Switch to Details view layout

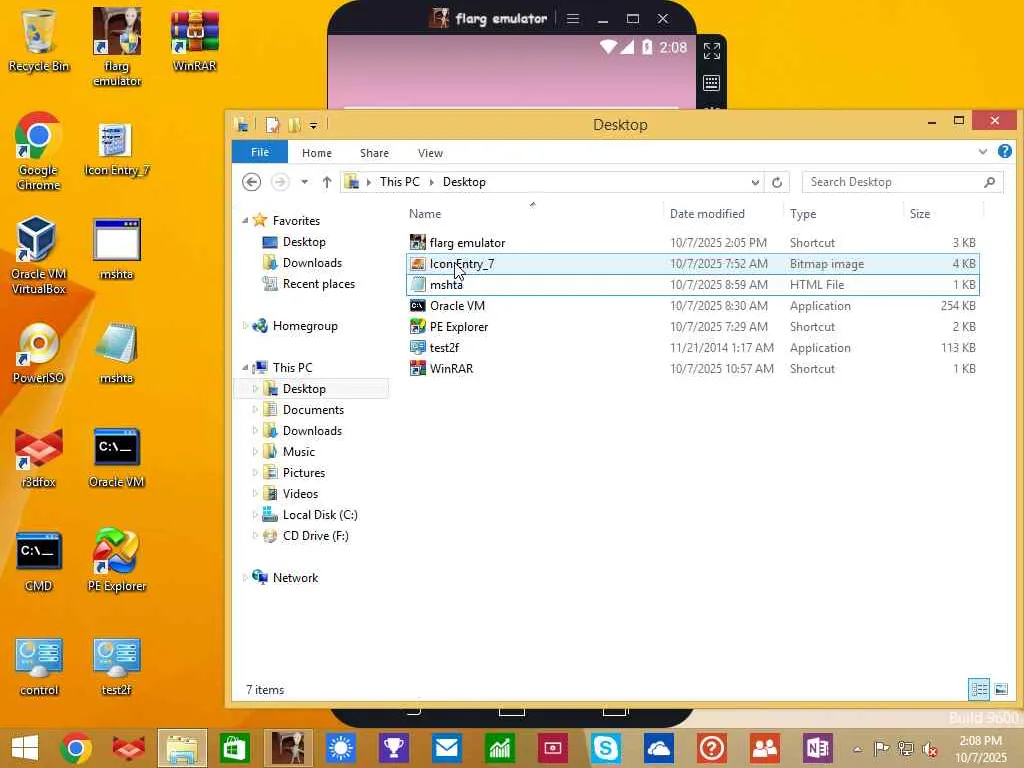pyautogui.click(x=978, y=689)
